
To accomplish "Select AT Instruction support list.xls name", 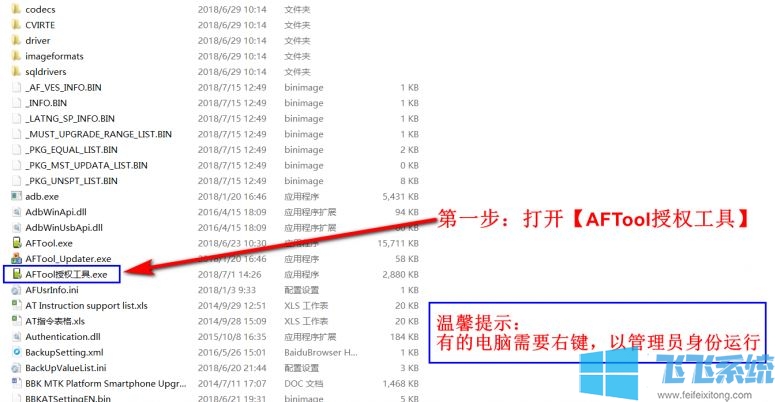I will point(87,306).
